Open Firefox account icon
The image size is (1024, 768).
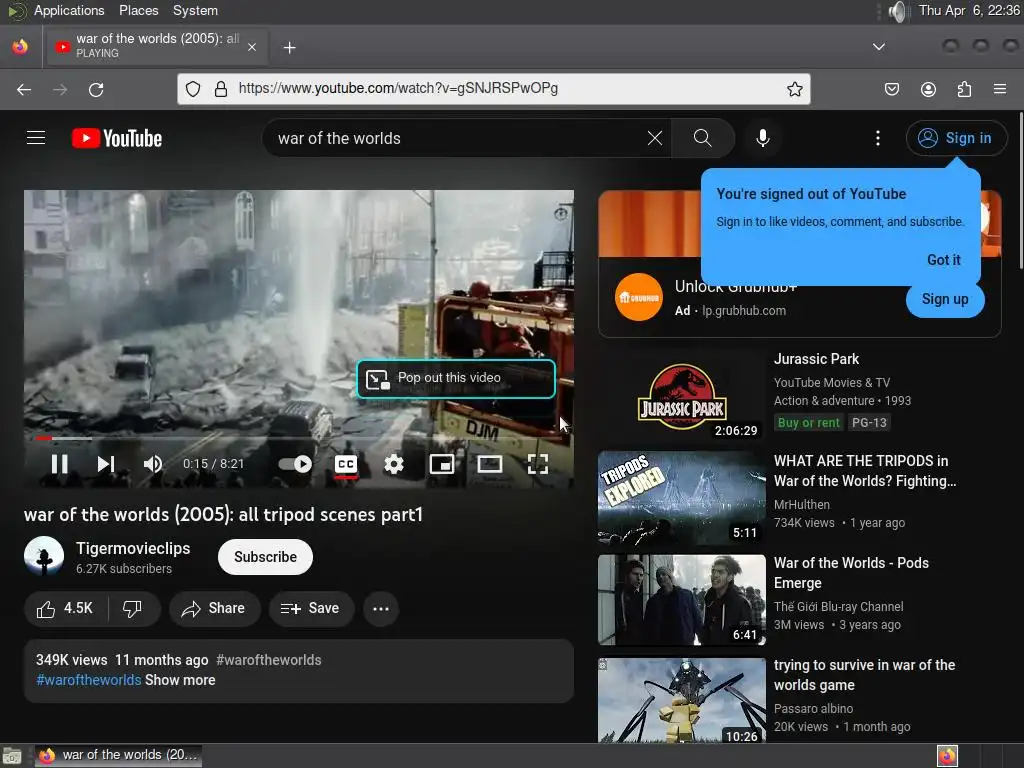(x=928, y=89)
